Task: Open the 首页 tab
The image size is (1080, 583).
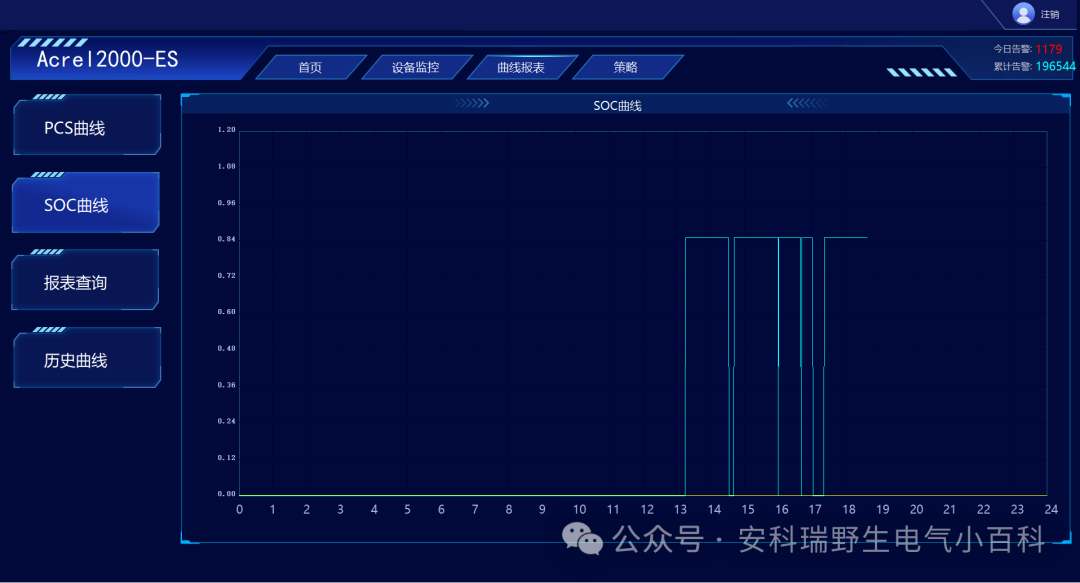Action: point(310,68)
